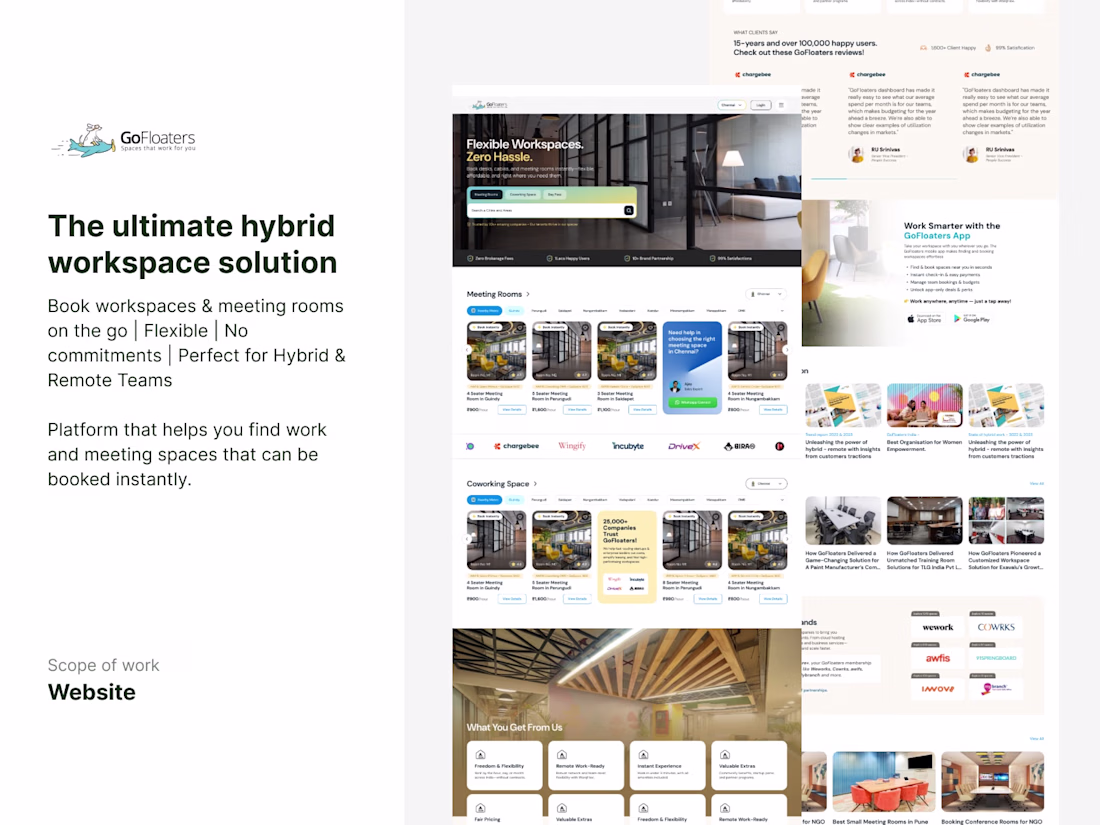1100x825 pixels.
Task: Click the search cities and areas field
Action: click(545, 210)
